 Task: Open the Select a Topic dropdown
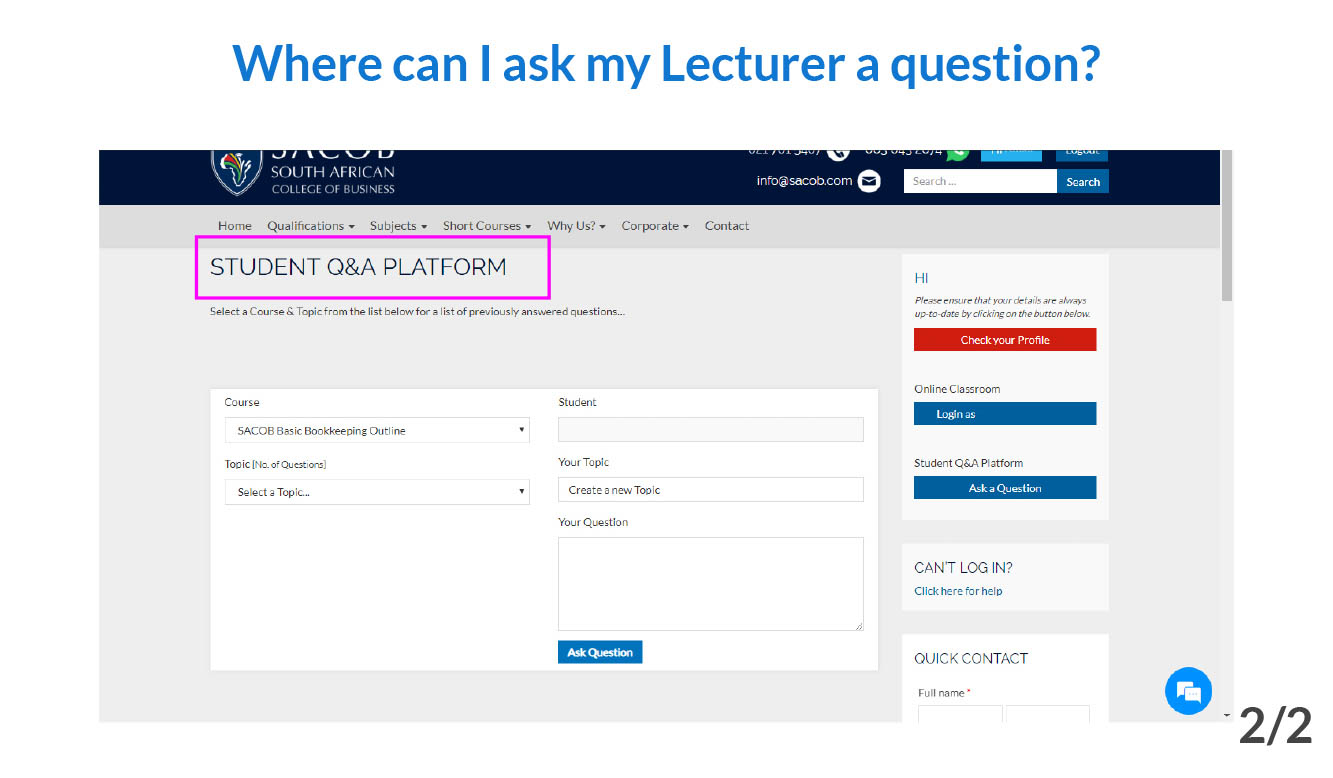[377, 492]
